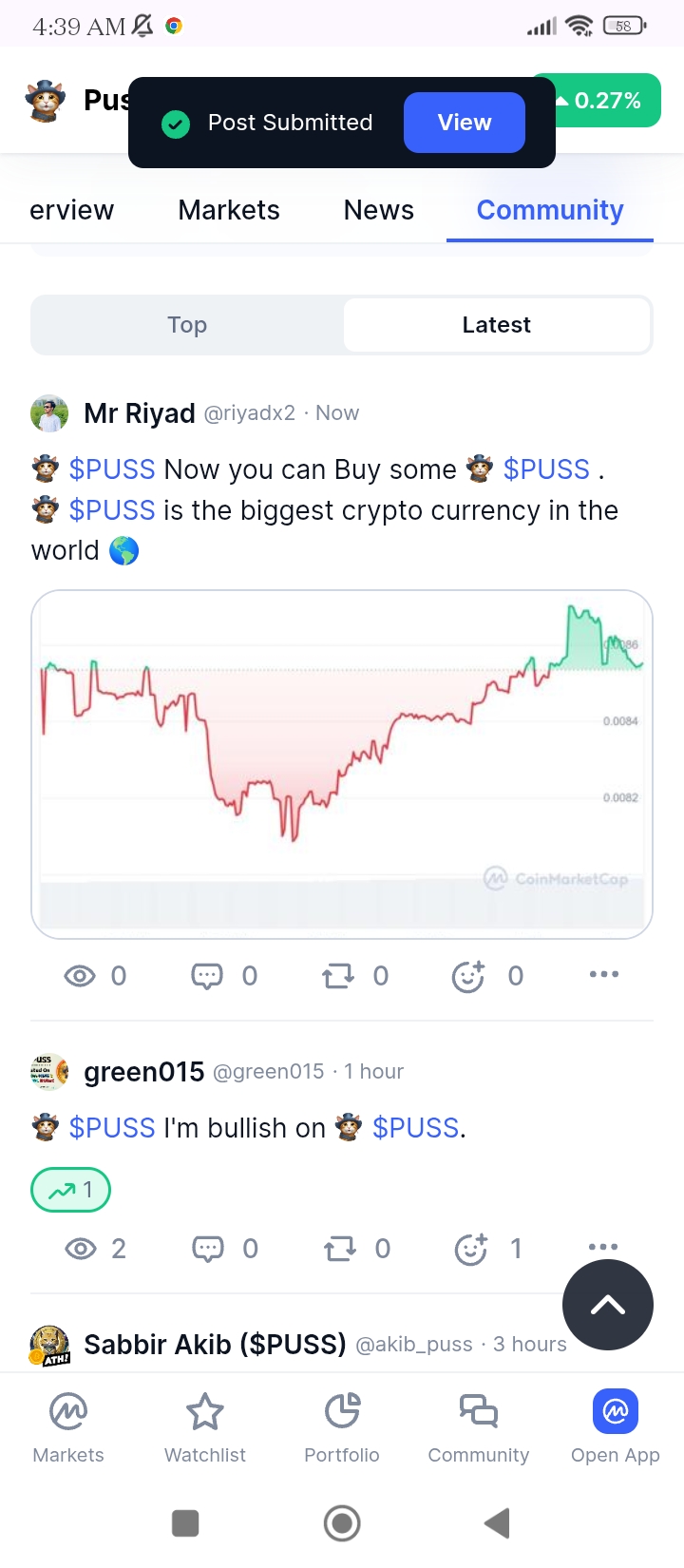
Task: Open more options on green015's post
Action: click(x=603, y=1246)
